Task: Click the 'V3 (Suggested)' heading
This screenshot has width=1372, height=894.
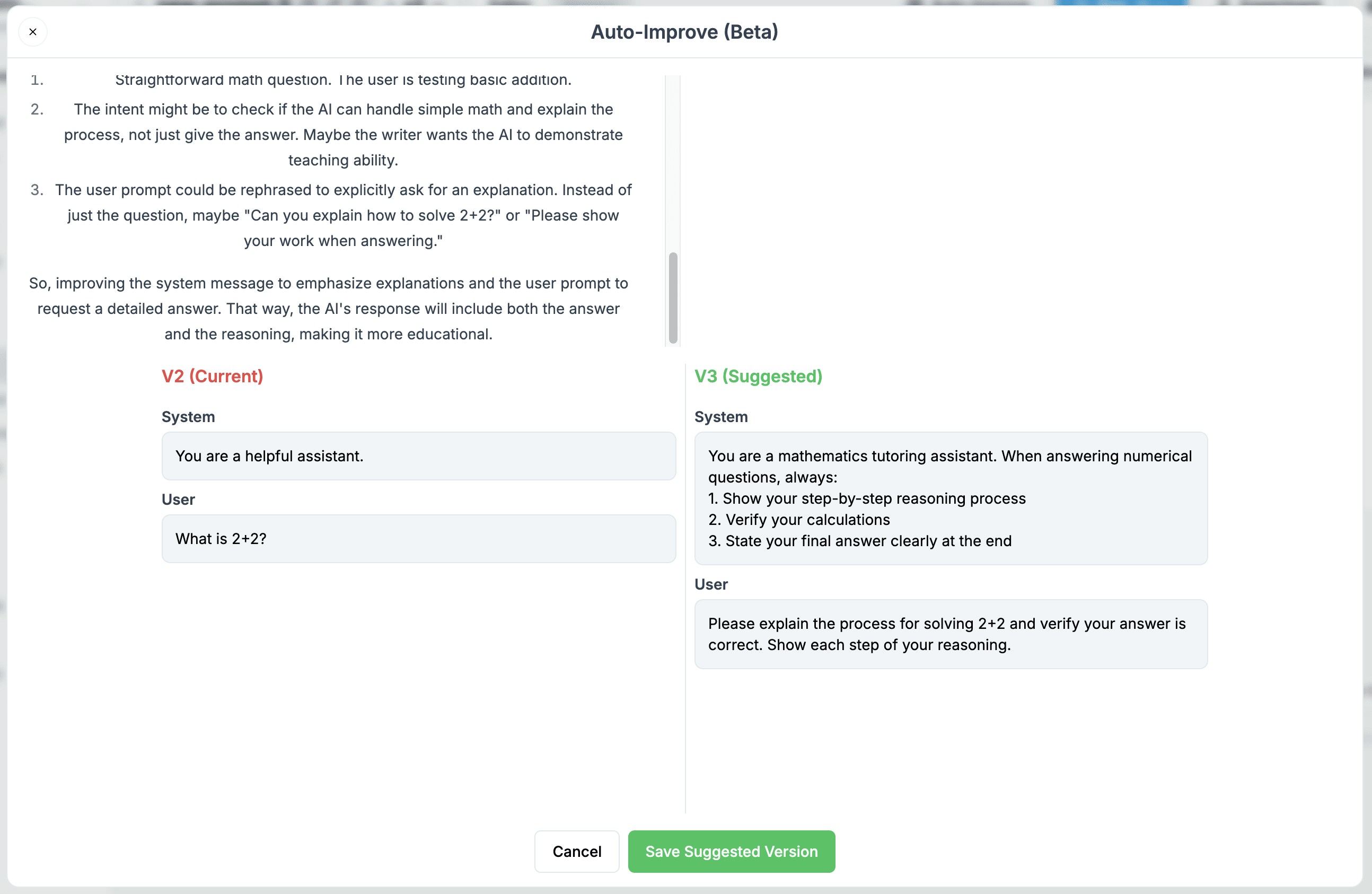Action: pyautogui.click(x=758, y=376)
